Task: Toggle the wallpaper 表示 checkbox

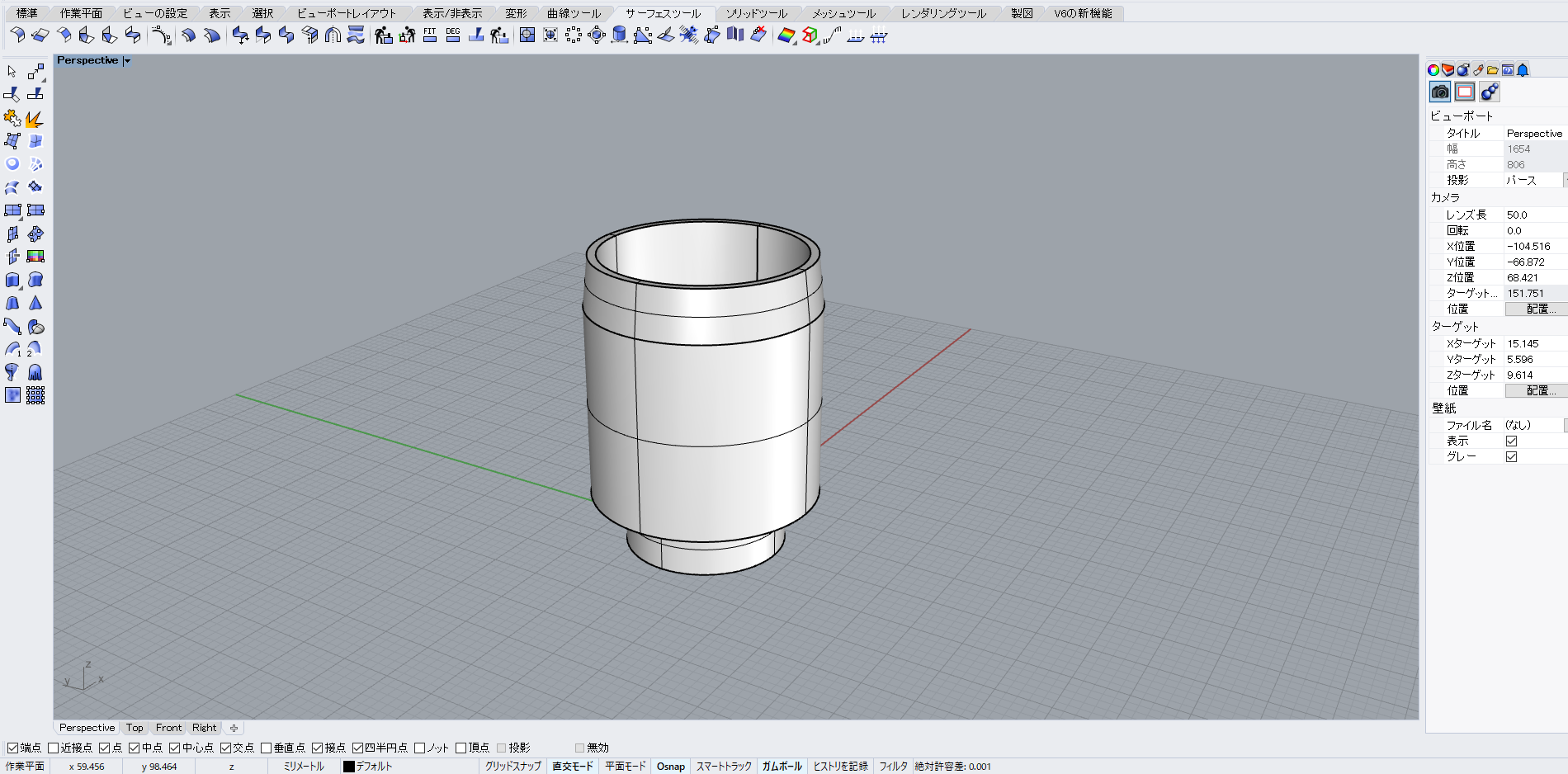Action: (1511, 441)
